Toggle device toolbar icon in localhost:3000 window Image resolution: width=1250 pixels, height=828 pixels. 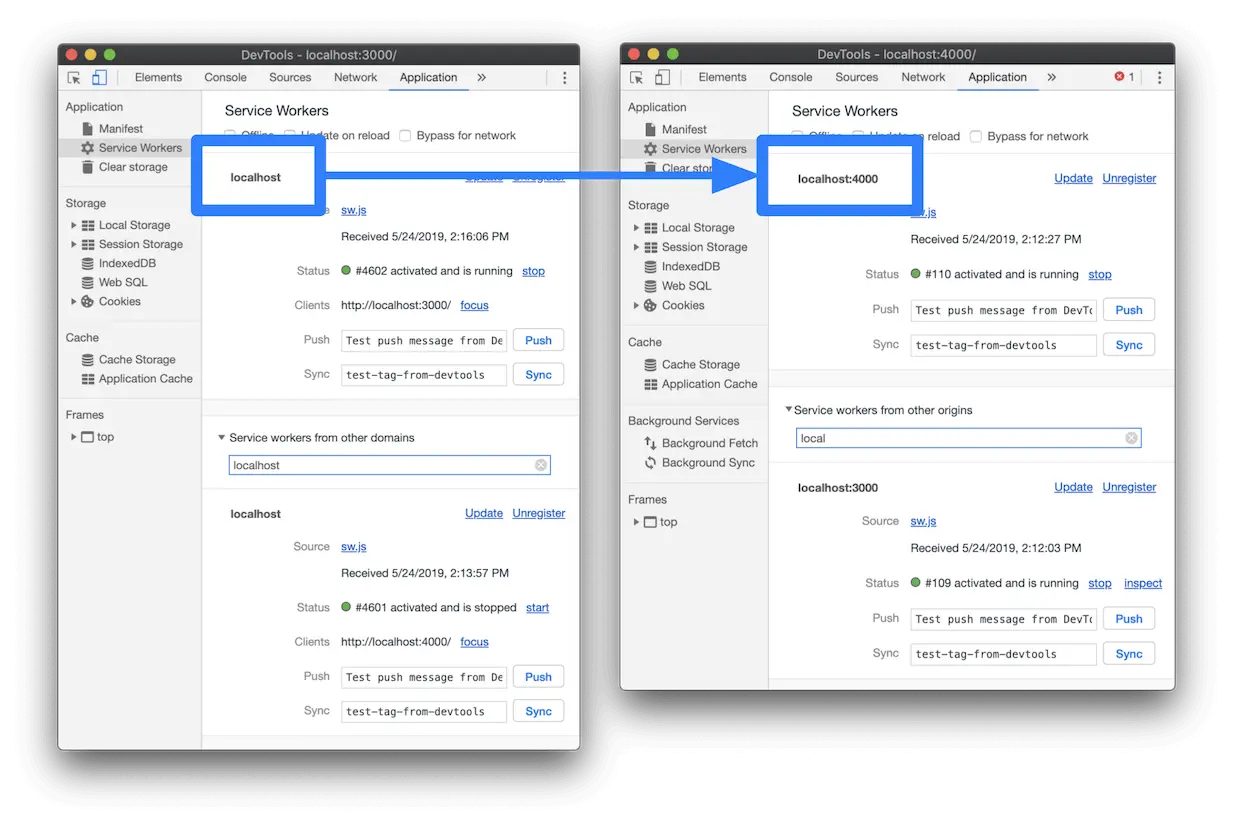tap(99, 78)
